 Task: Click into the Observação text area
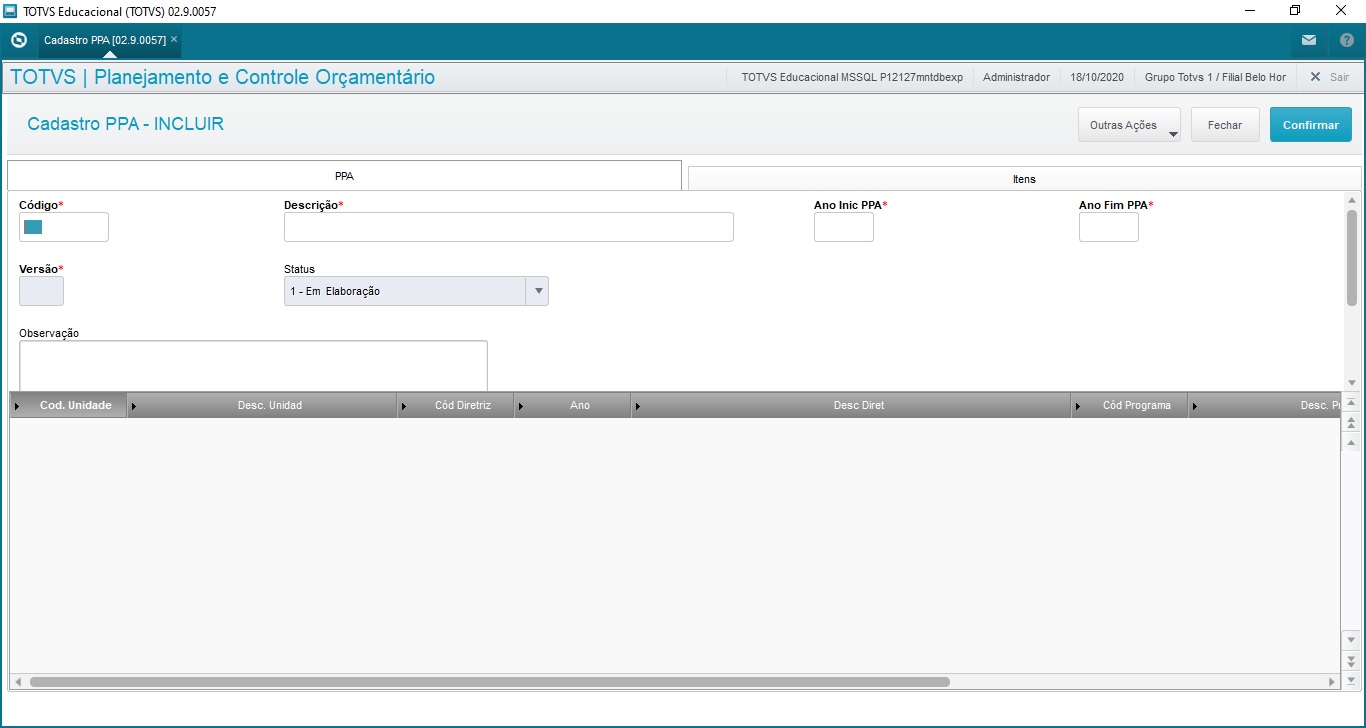tap(253, 366)
